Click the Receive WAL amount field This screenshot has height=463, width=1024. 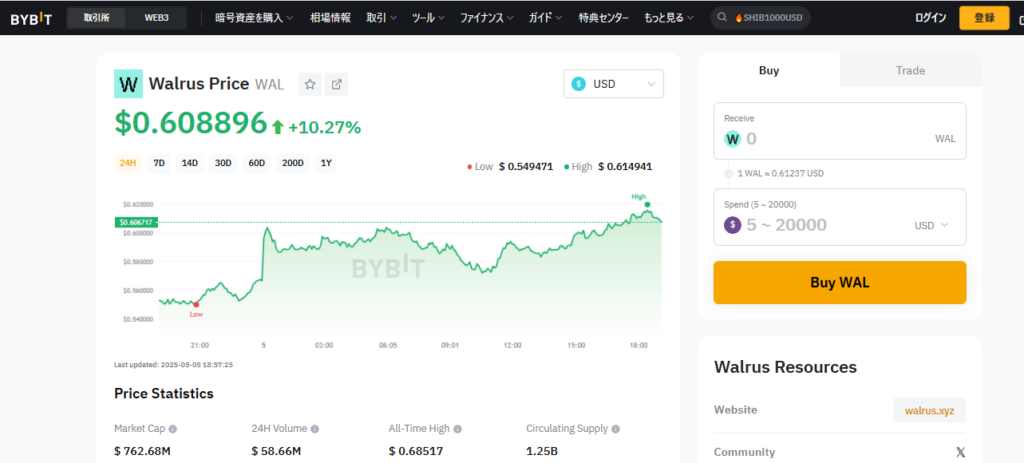pyautogui.click(x=835, y=139)
